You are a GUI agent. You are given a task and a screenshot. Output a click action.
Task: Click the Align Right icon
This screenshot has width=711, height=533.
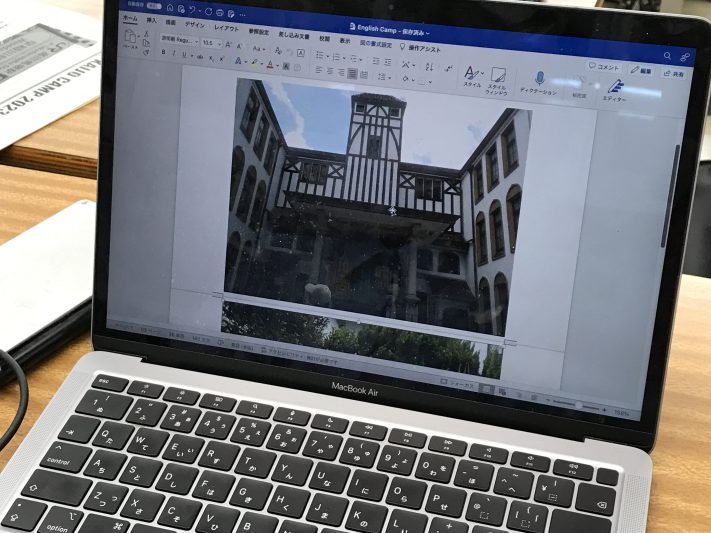(341, 72)
